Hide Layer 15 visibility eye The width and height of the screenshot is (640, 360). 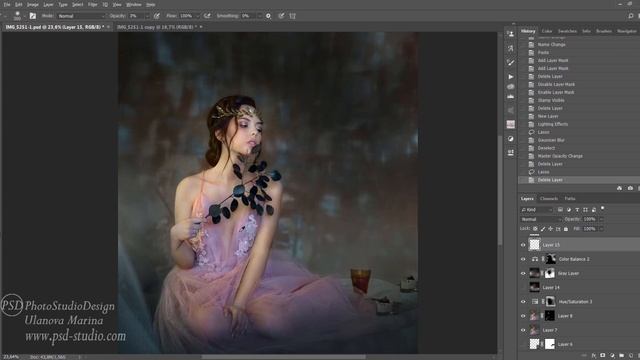pos(523,245)
